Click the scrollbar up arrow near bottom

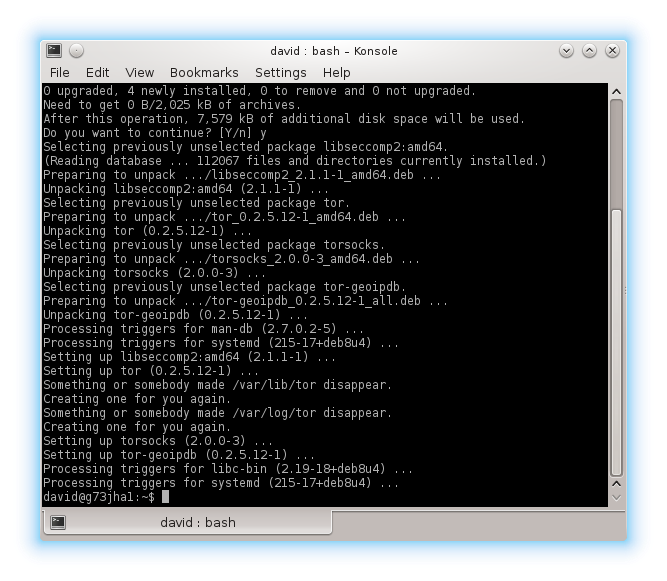(x=616, y=484)
